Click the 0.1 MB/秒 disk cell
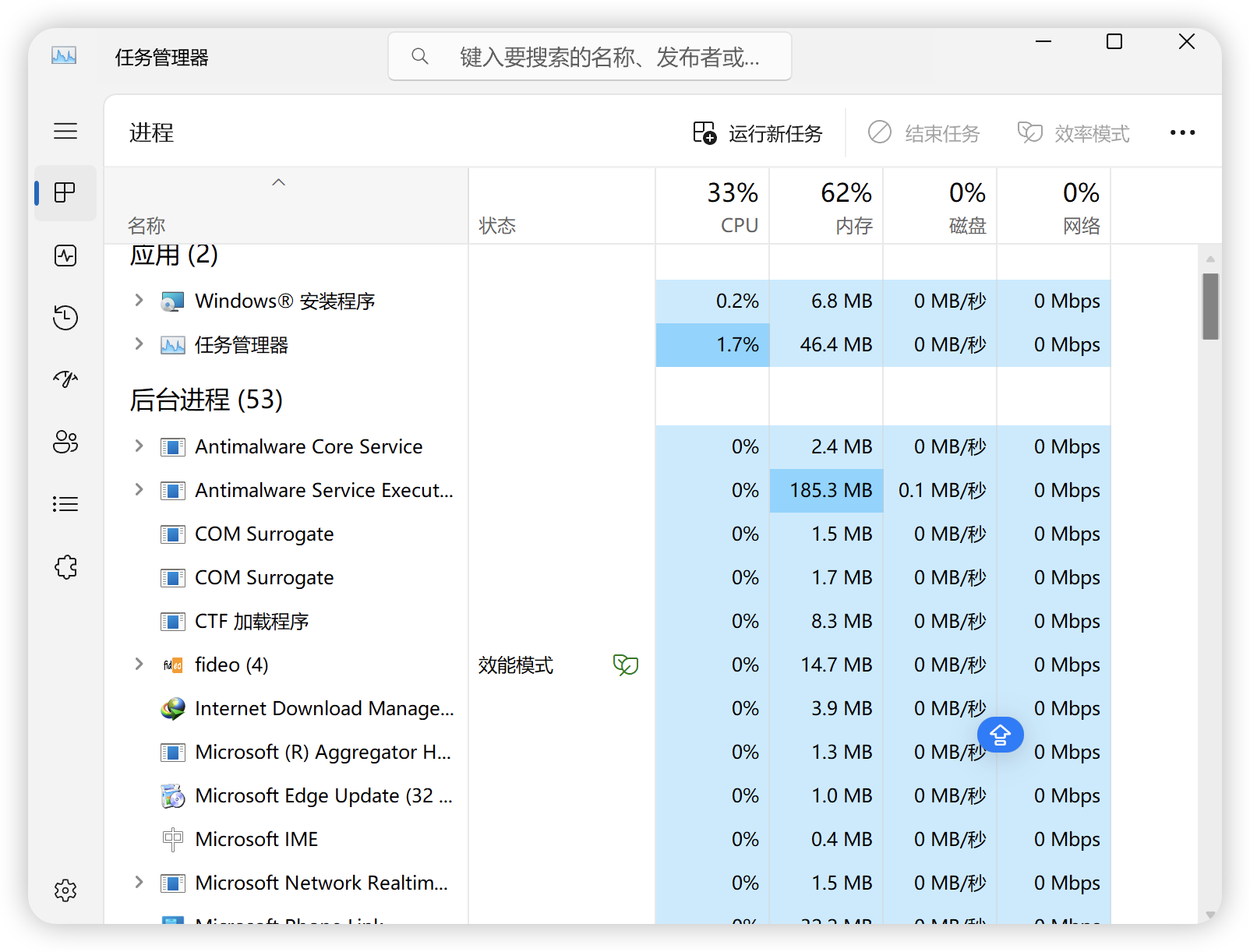Screen dimensions: 1250x952 940,491
